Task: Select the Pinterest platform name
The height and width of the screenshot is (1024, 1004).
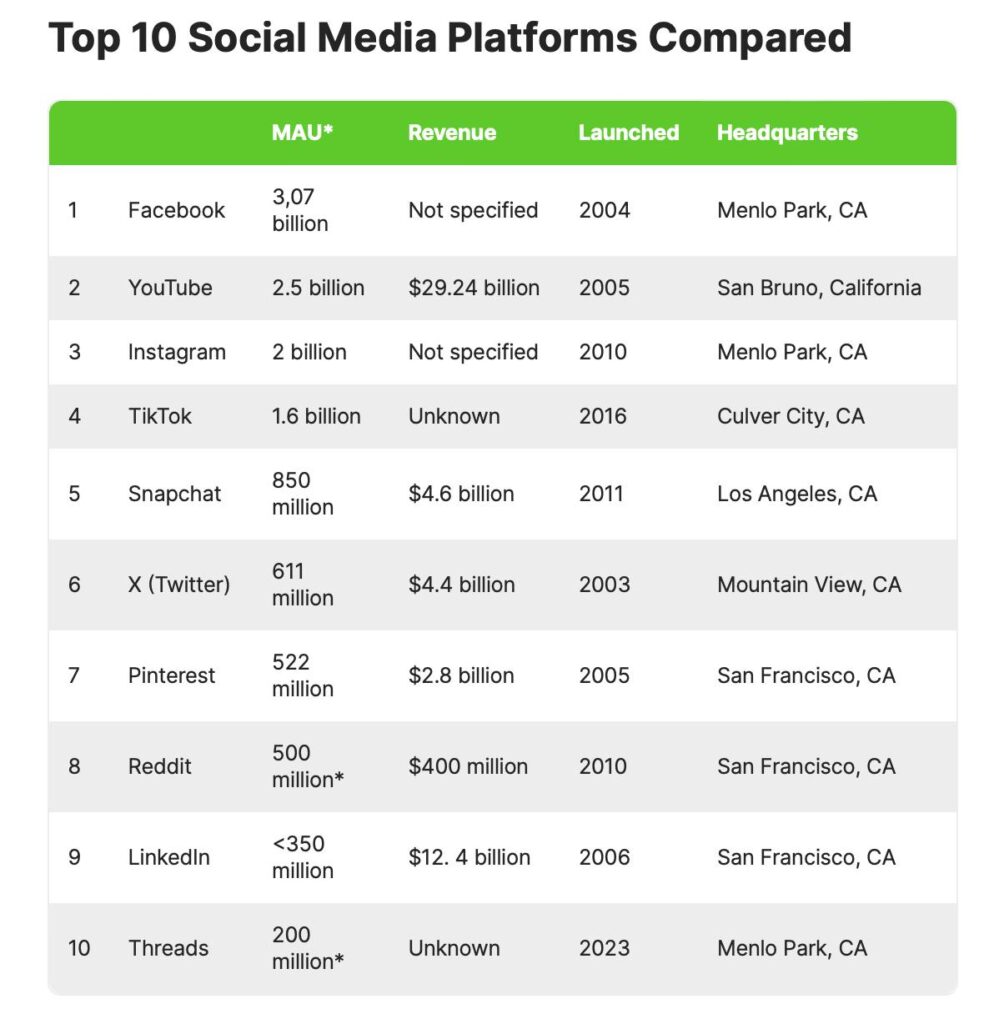Action: tap(171, 676)
